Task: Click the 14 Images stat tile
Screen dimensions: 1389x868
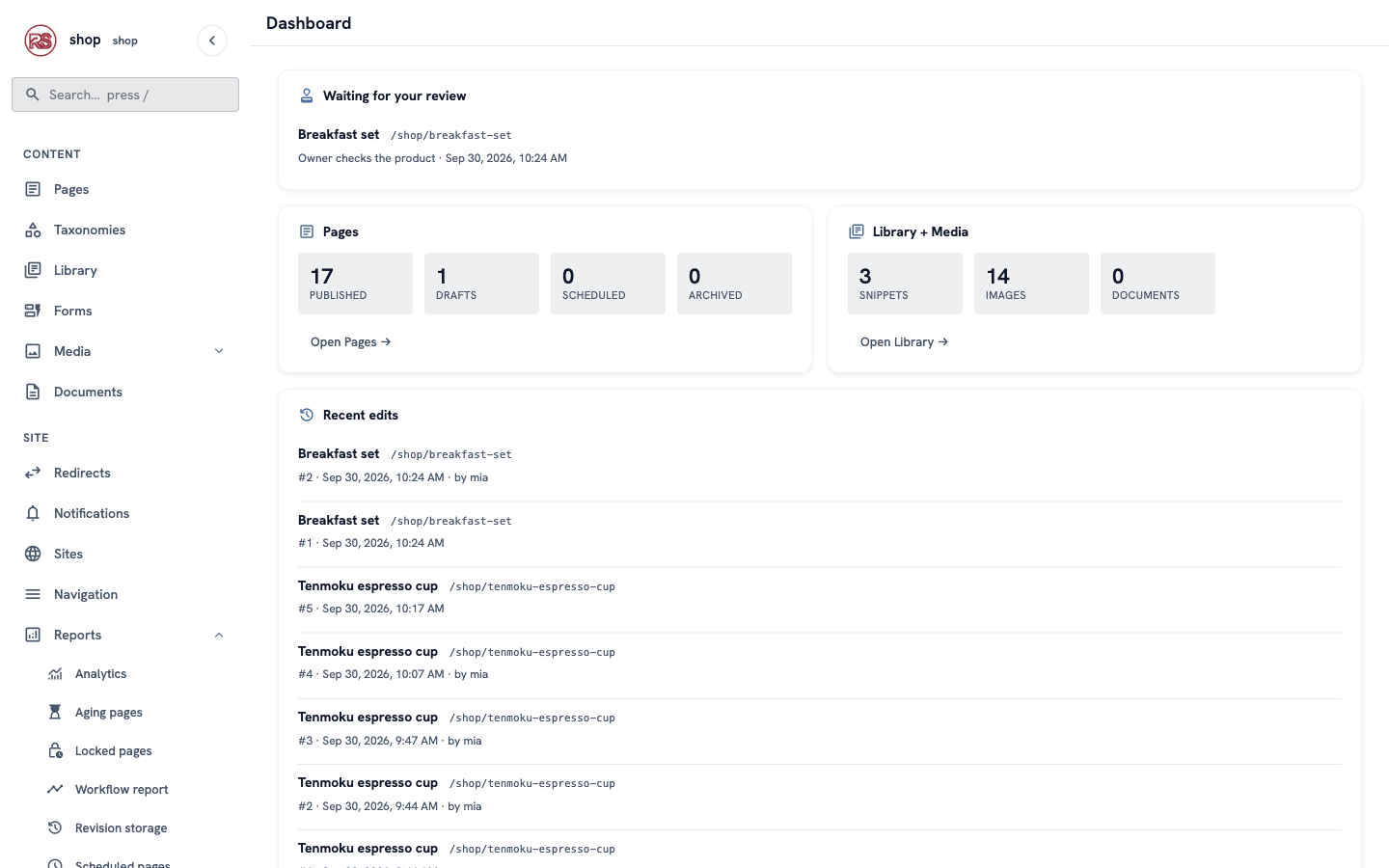Action: click(1031, 284)
